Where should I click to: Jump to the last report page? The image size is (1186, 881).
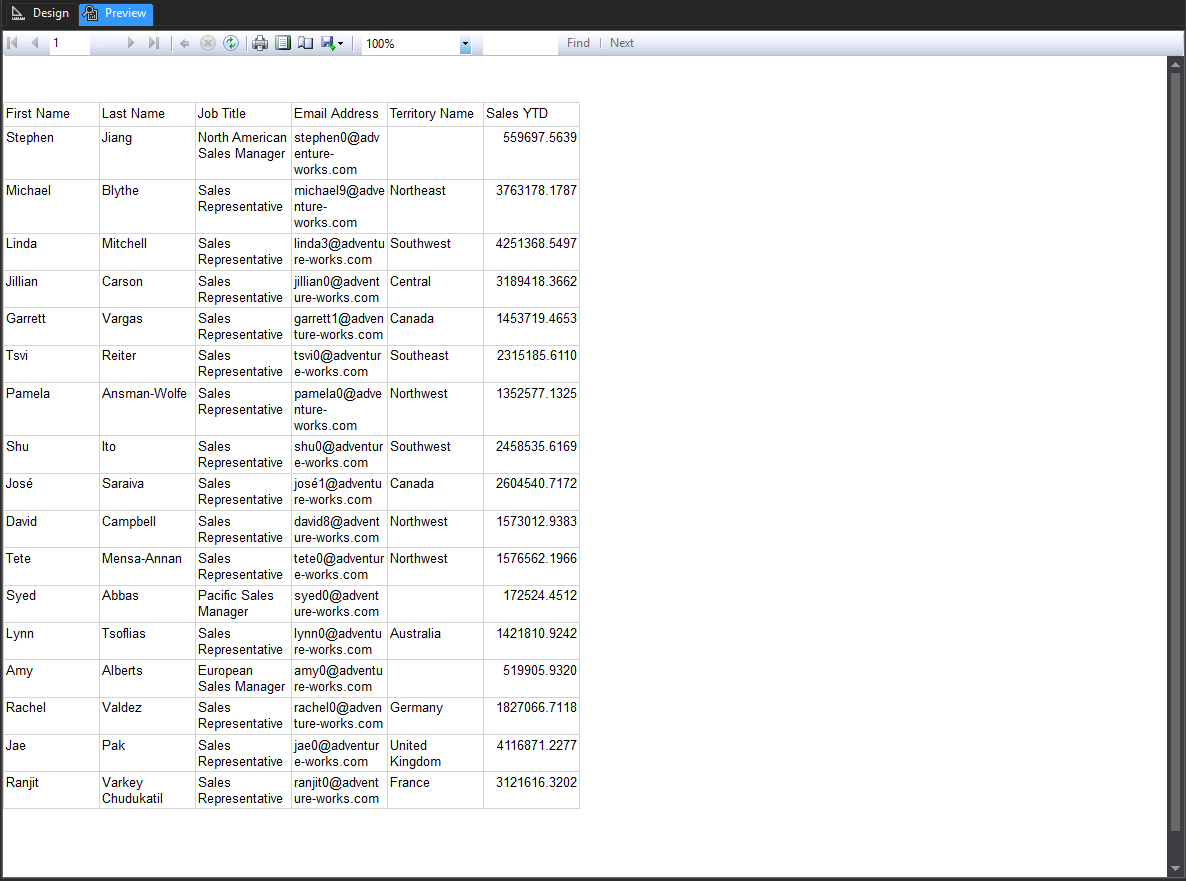click(x=155, y=42)
